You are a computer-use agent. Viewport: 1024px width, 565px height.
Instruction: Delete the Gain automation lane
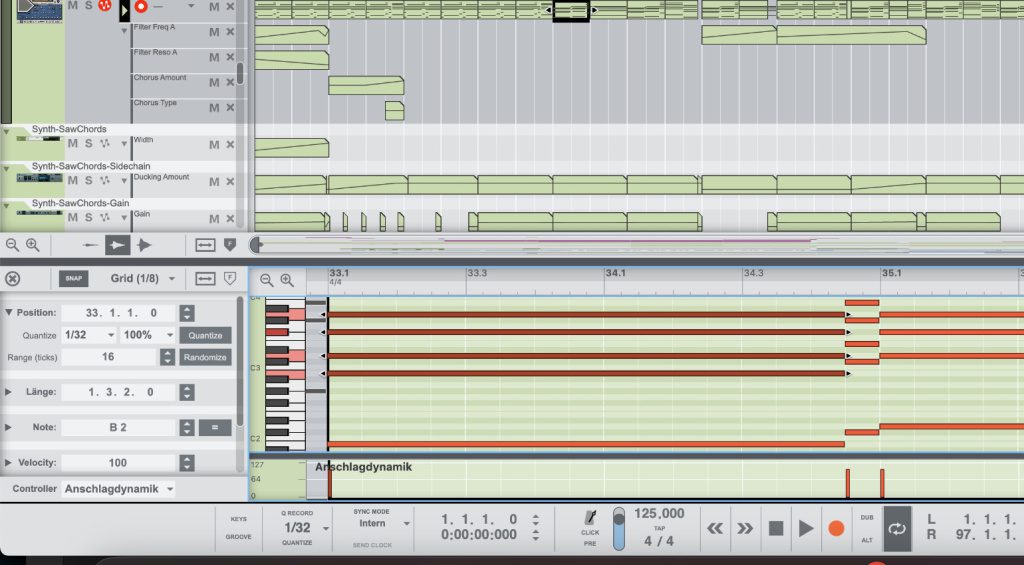(x=231, y=219)
